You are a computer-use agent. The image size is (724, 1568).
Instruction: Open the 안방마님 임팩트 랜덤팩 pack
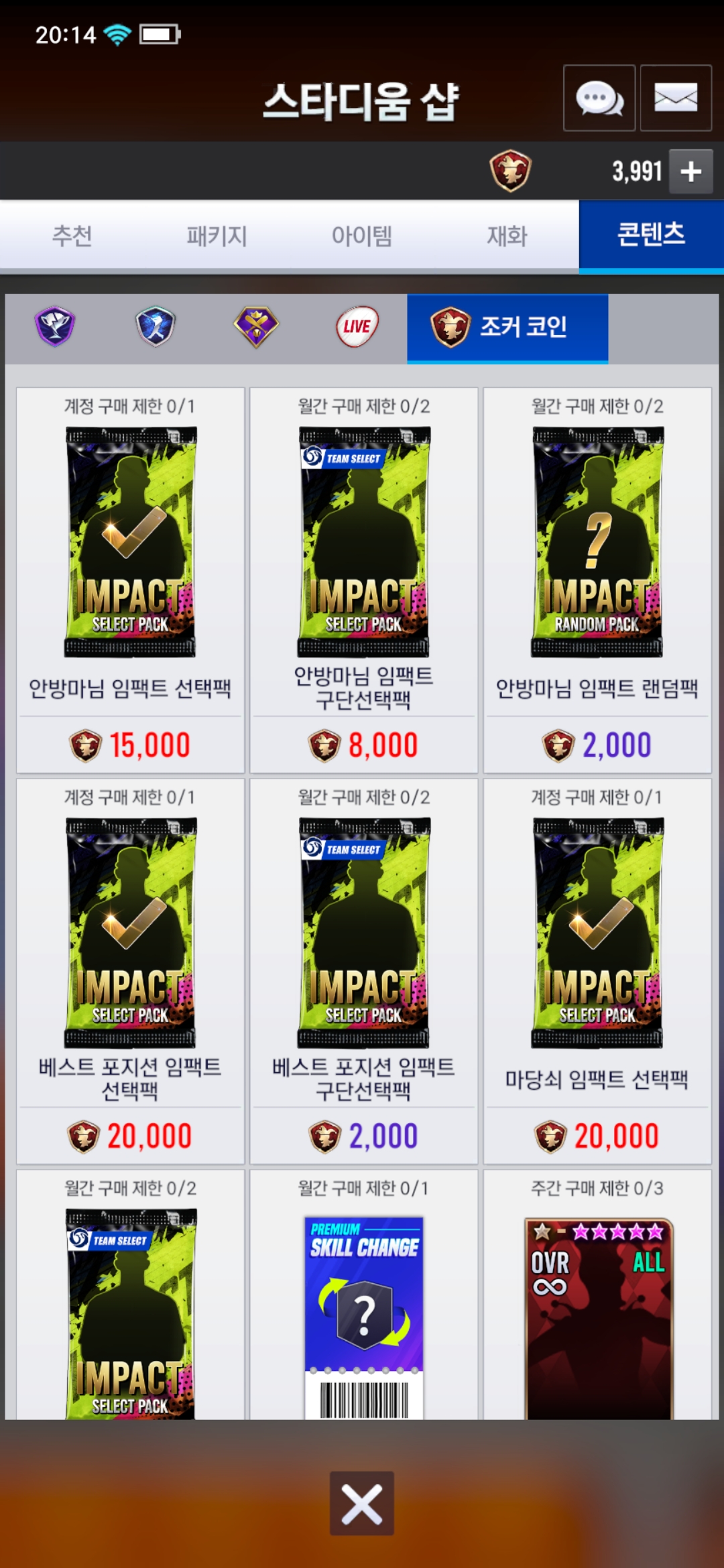pos(597,580)
